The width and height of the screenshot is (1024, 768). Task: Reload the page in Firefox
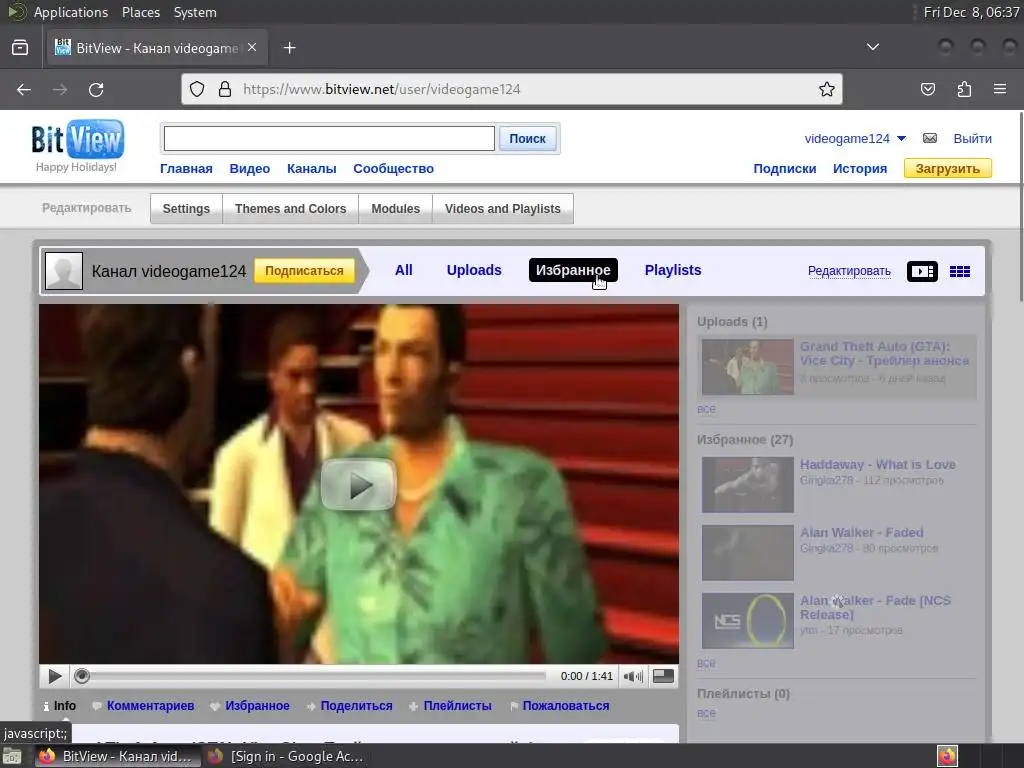pyautogui.click(x=96, y=89)
